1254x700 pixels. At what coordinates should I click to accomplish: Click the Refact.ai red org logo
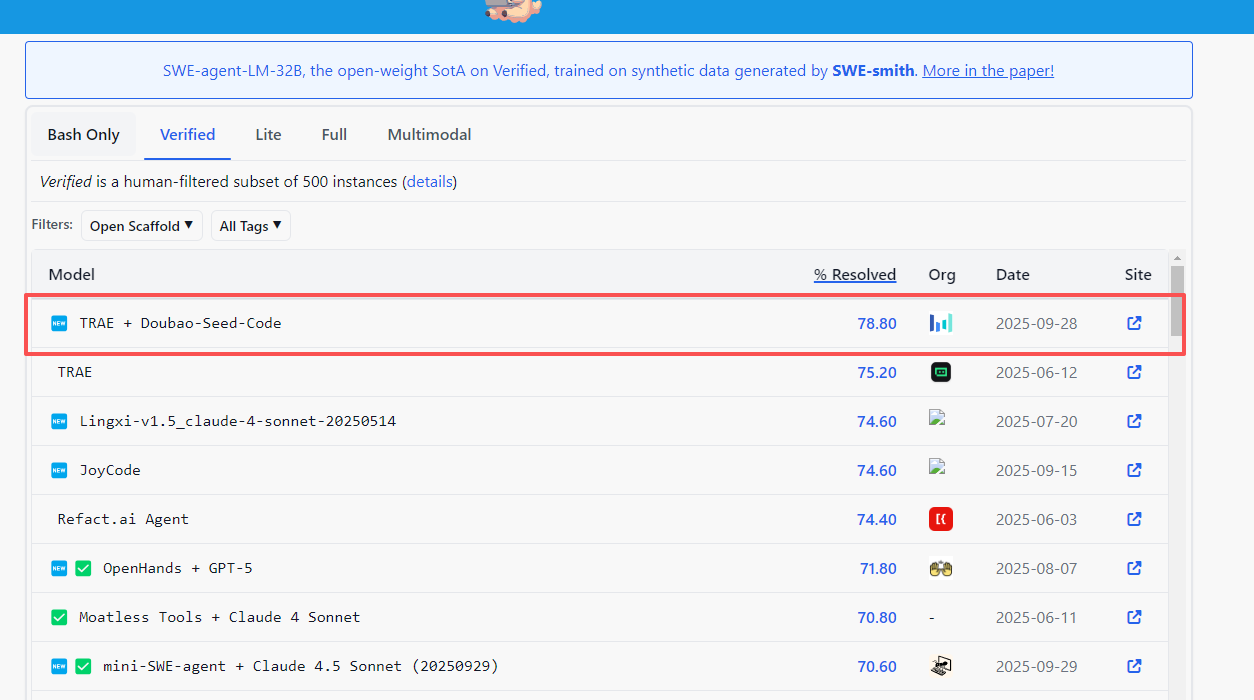pyautogui.click(x=940, y=519)
